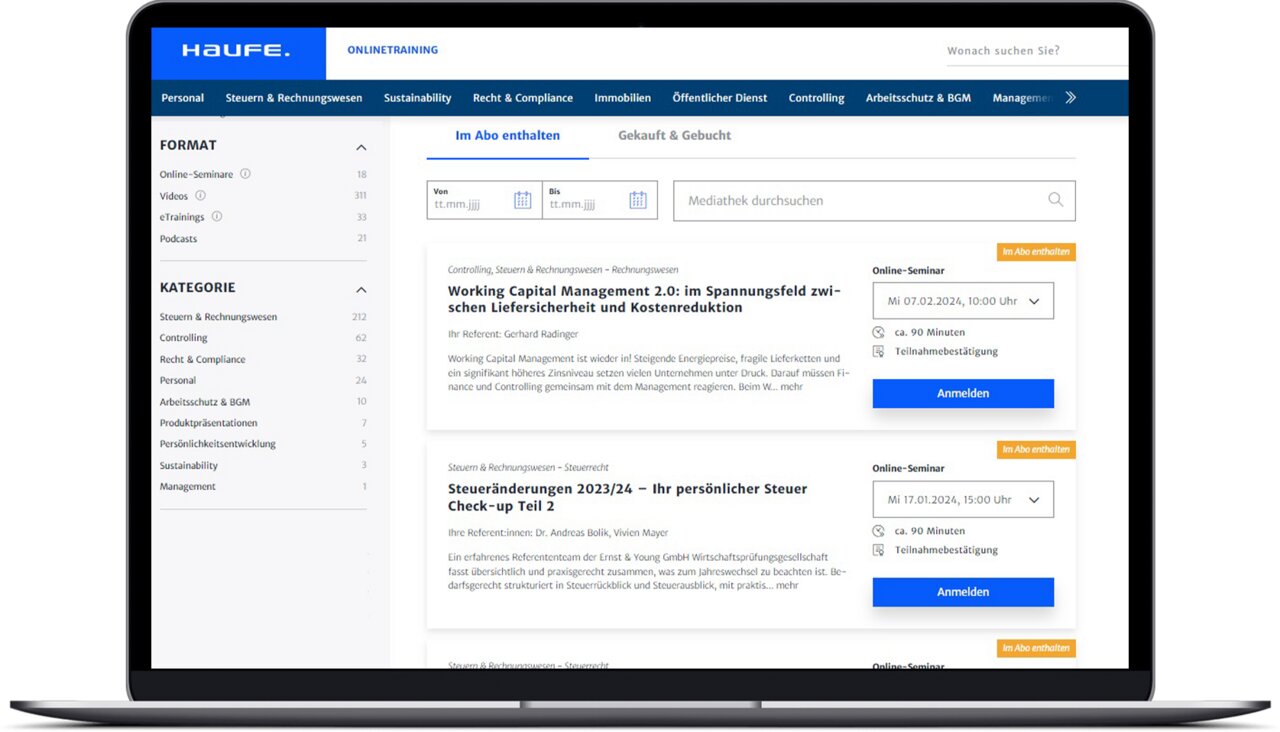
Task: Switch to Gekauft & Gebucht tab
Action: pyautogui.click(x=674, y=136)
